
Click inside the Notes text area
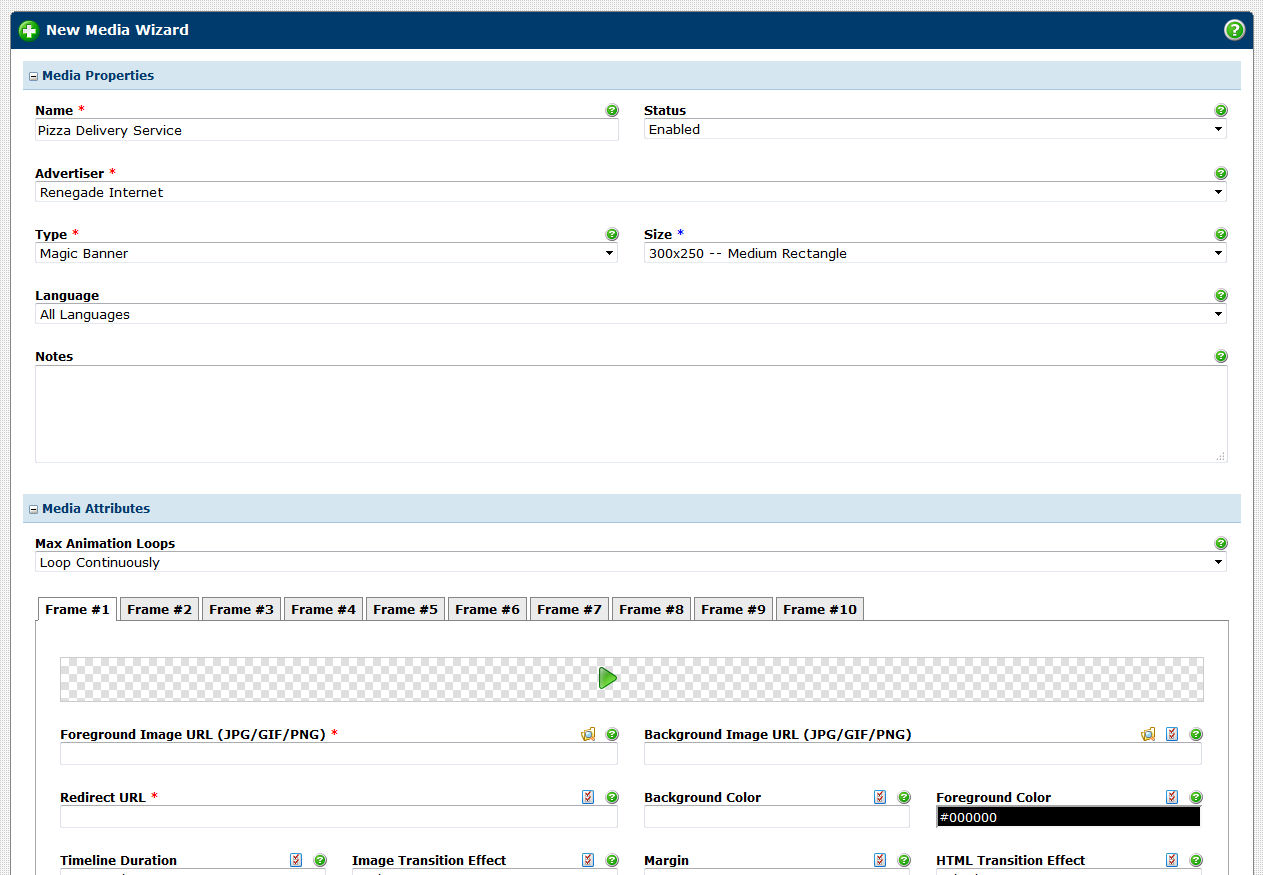point(630,414)
